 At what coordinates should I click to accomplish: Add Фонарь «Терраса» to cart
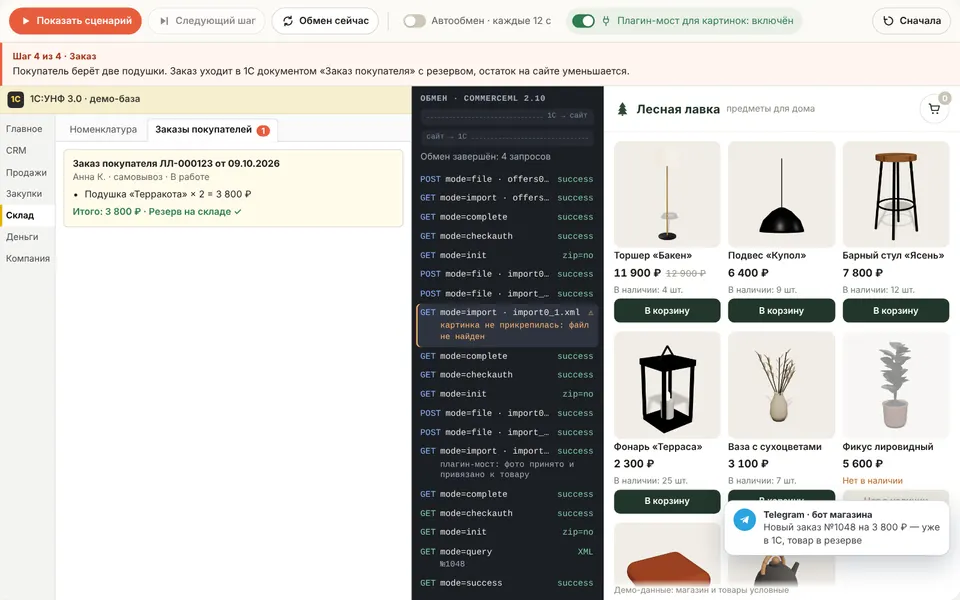coord(667,501)
